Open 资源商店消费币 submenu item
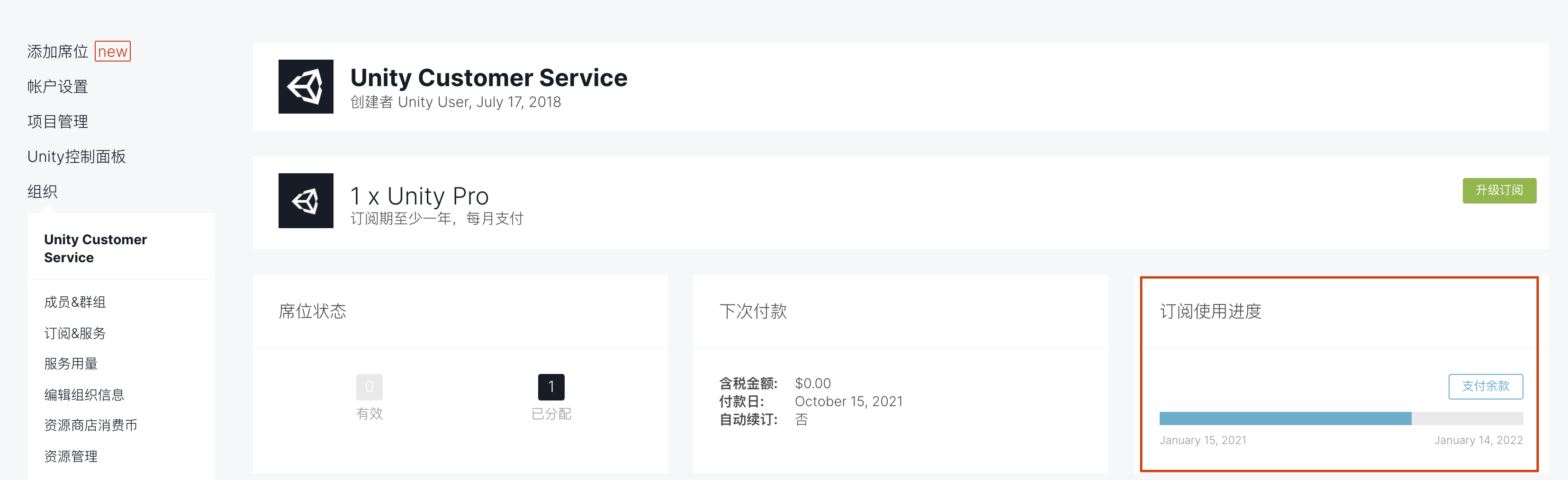The height and width of the screenshot is (480, 1568). point(90,425)
